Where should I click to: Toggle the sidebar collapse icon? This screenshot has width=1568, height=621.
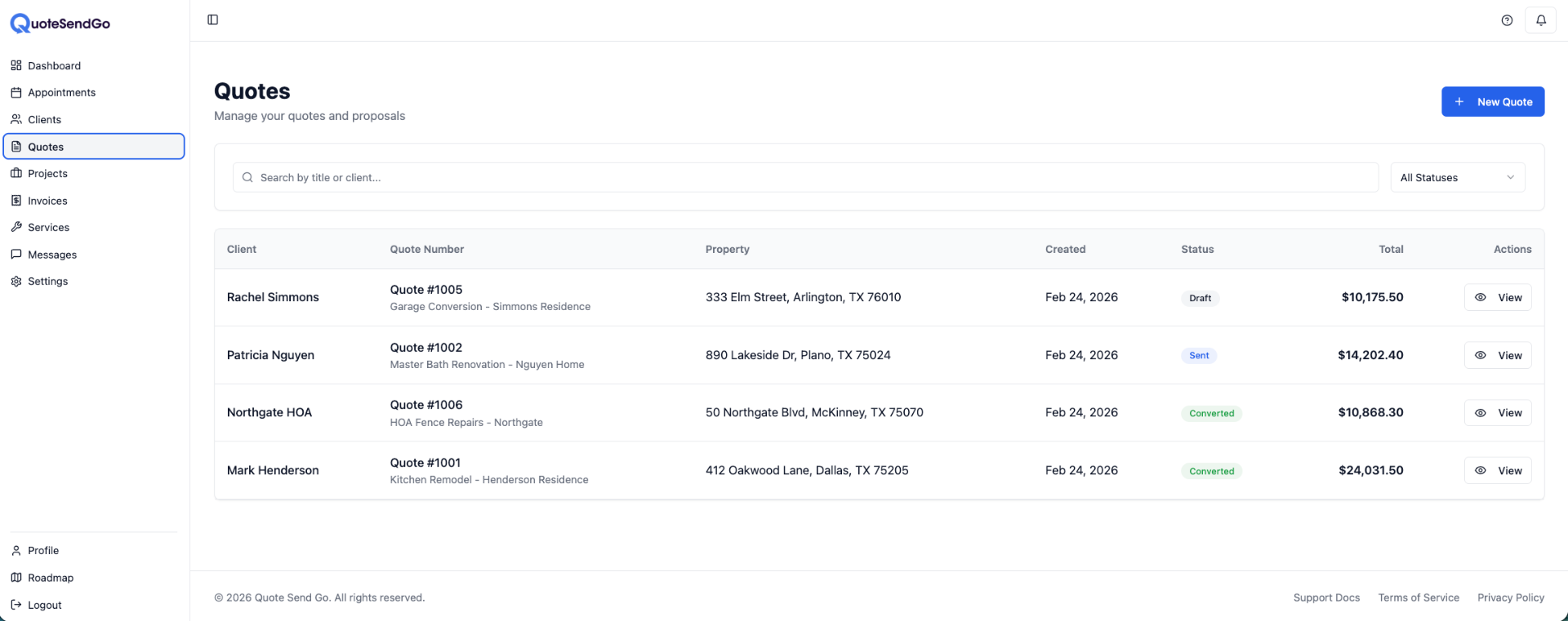pyautogui.click(x=212, y=20)
